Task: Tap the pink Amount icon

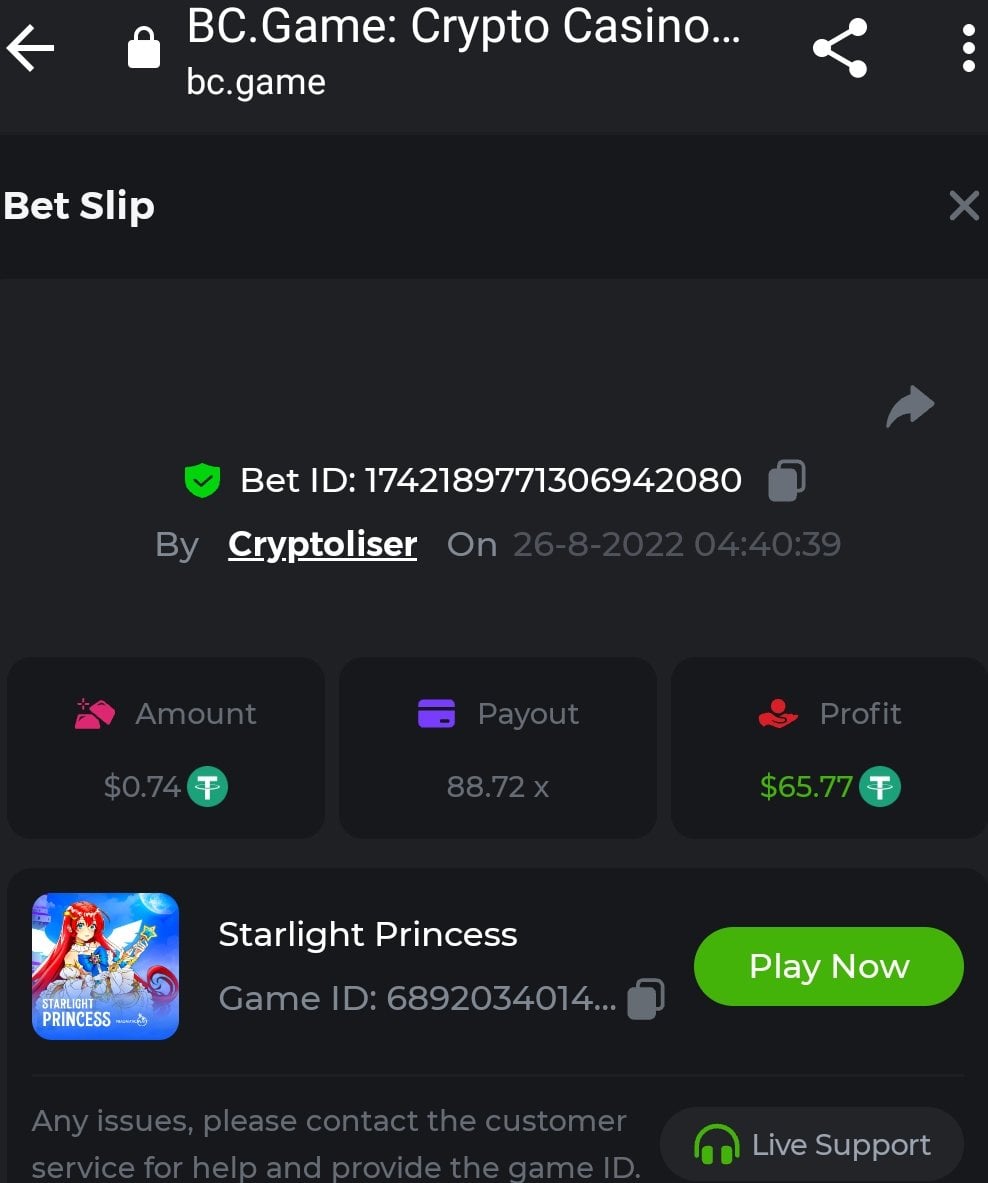Action: pyautogui.click(x=94, y=714)
